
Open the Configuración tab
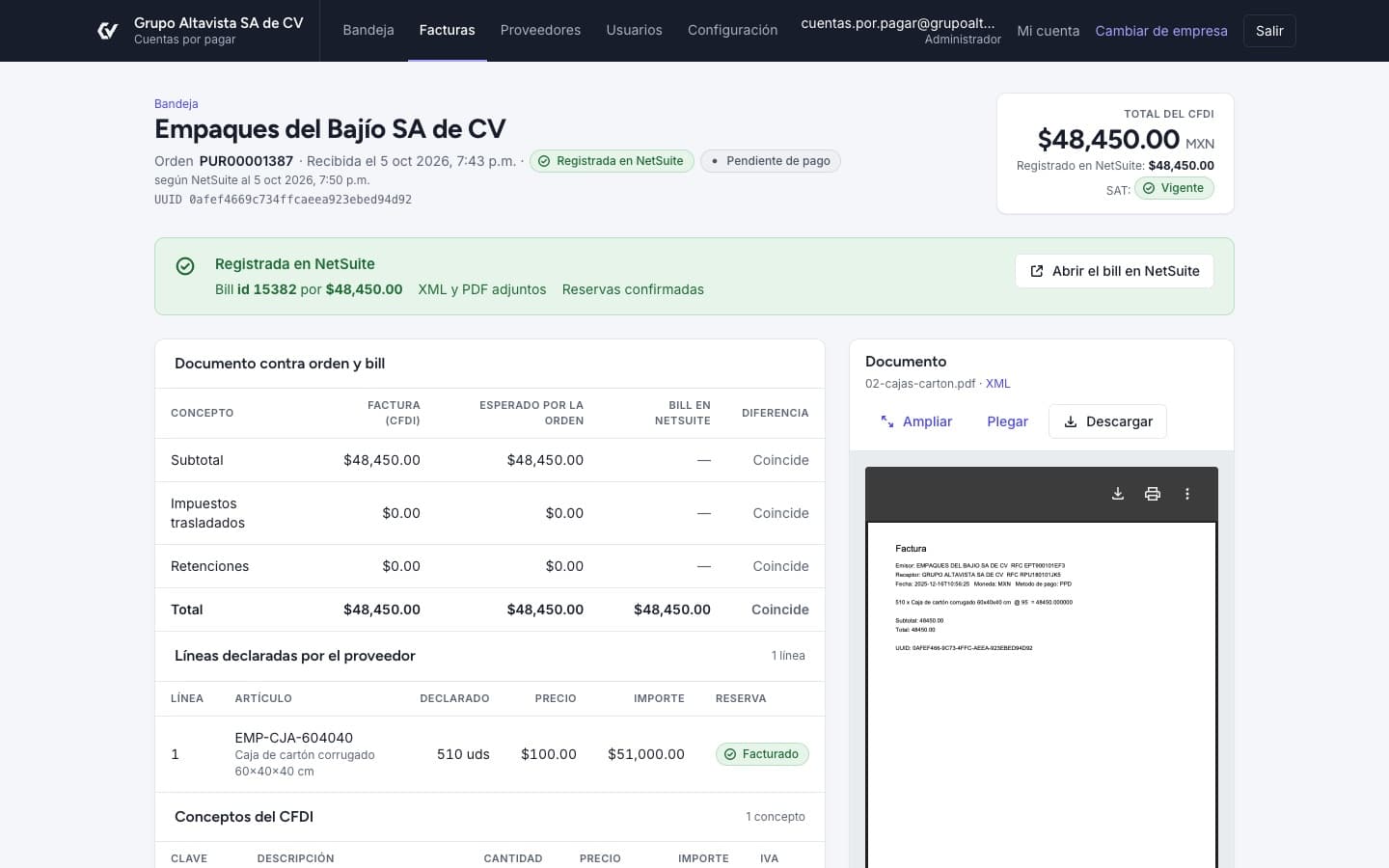click(x=732, y=30)
